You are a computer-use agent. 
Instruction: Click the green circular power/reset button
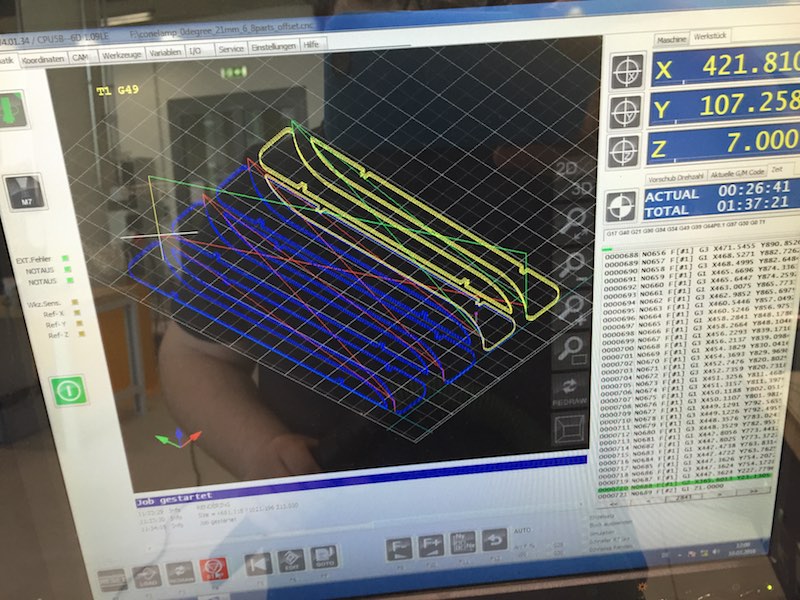68,391
